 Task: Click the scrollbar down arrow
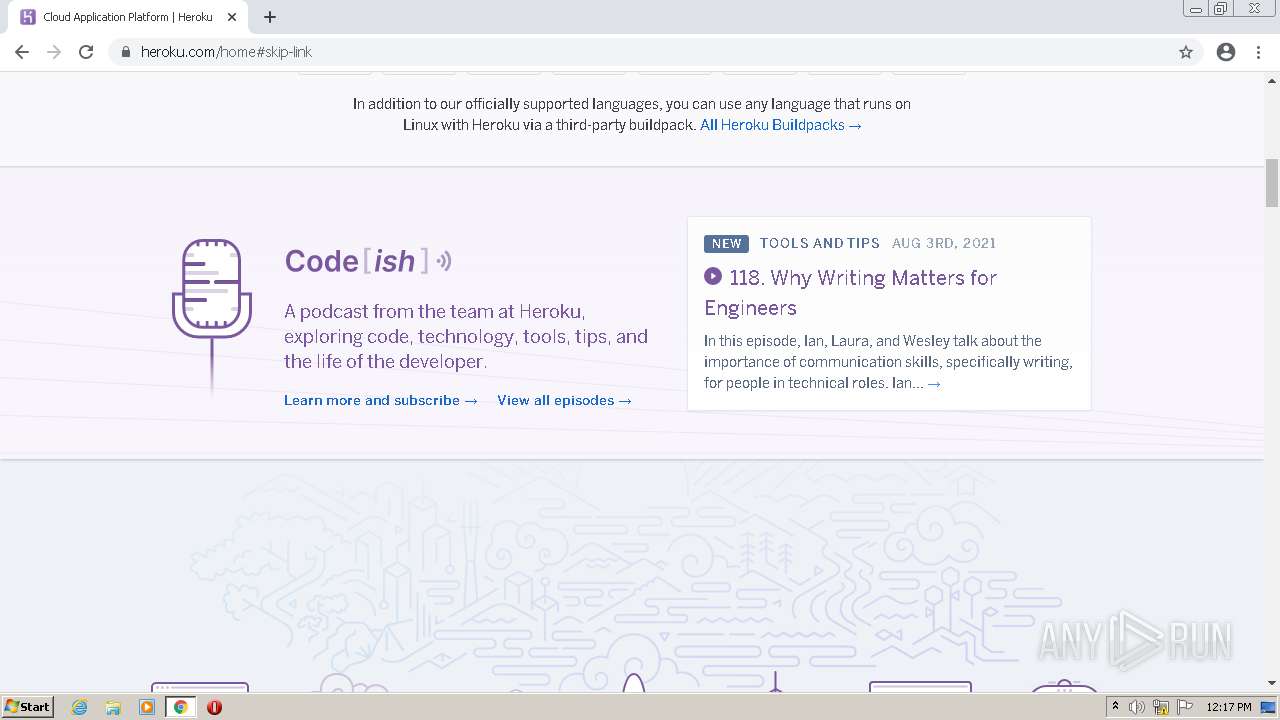point(1272,683)
